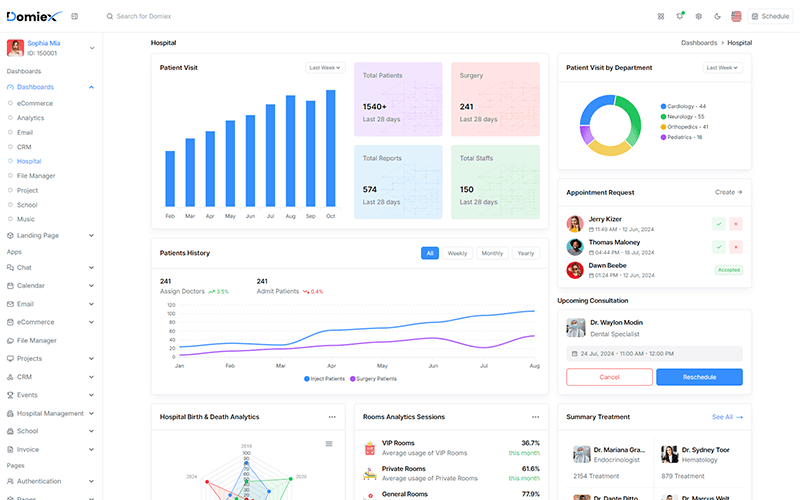Click Sophia Mia's avatar picture

(15, 48)
